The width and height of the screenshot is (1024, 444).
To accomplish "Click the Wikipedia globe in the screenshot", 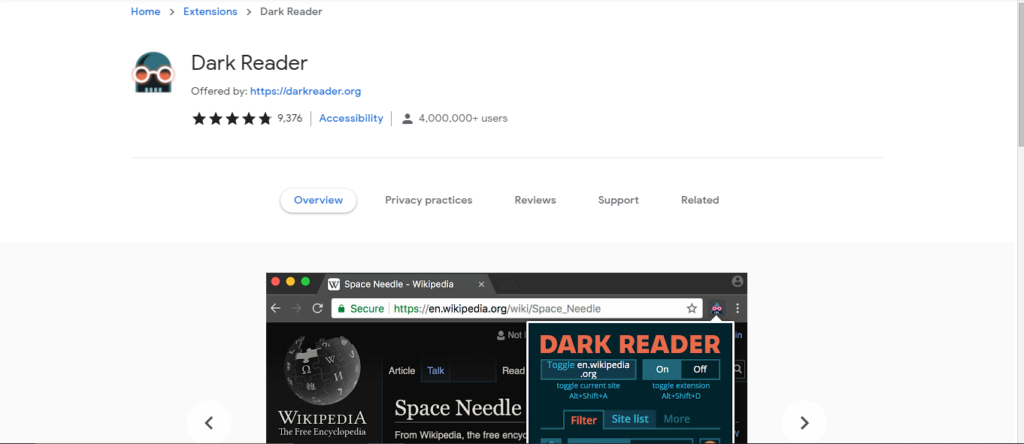I will click(324, 372).
